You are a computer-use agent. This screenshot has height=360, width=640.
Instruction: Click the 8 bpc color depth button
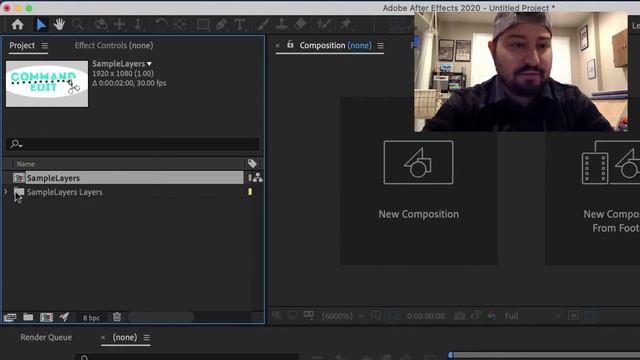point(91,318)
